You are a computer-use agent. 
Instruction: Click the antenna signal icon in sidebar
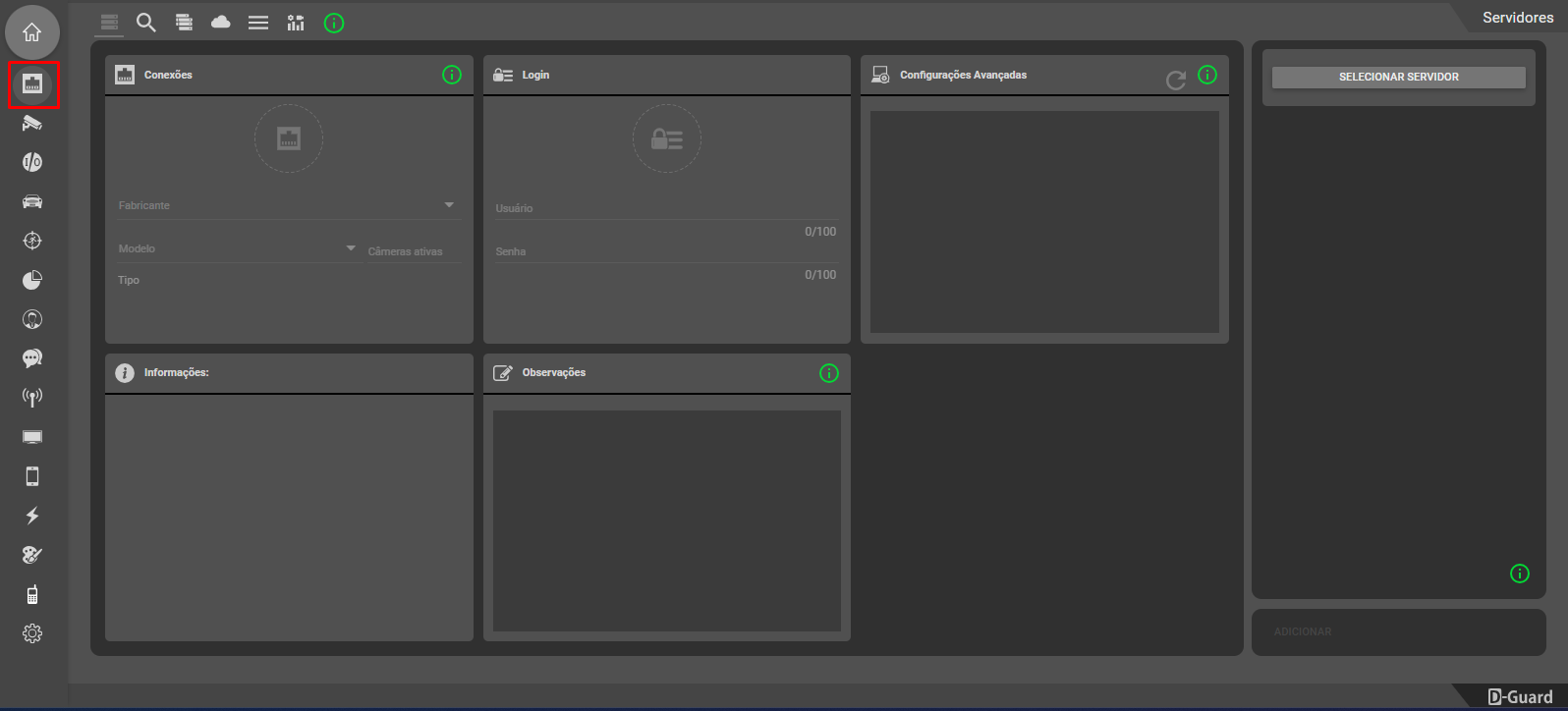(x=32, y=398)
